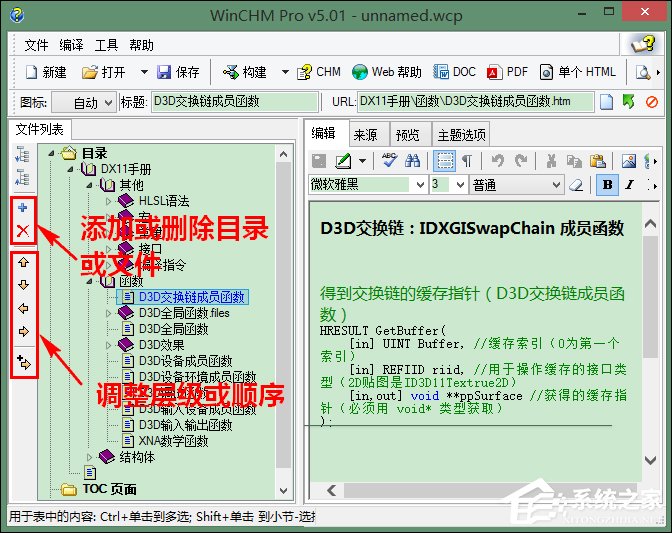This screenshot has width=672, height=533.
Task: Click the editor save disk icon
Action: point(319,161)
